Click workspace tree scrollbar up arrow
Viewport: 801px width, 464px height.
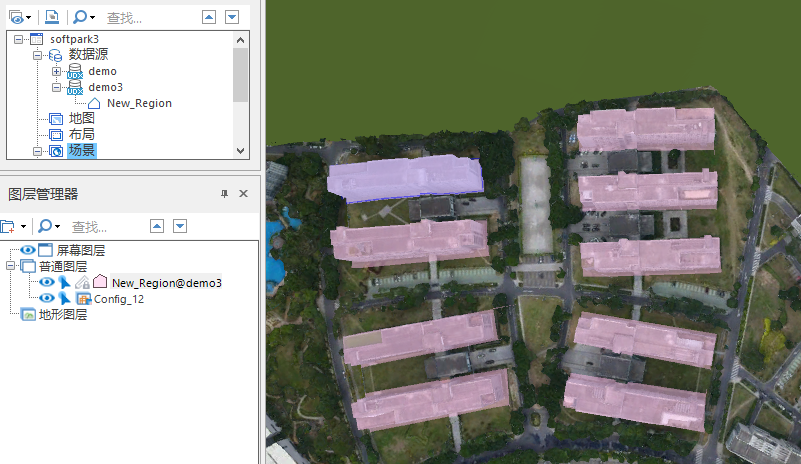coord(241,39)
